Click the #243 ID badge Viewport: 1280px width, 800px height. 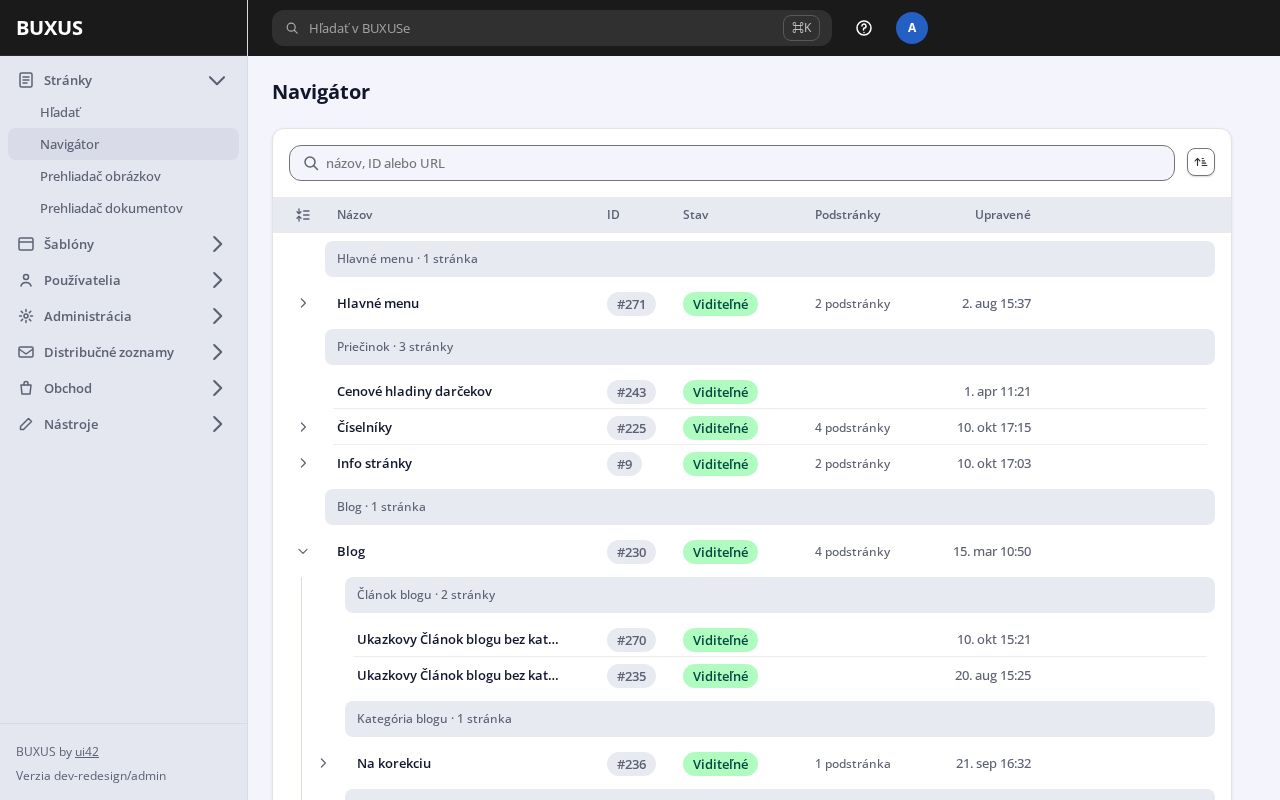click(631, 392)
